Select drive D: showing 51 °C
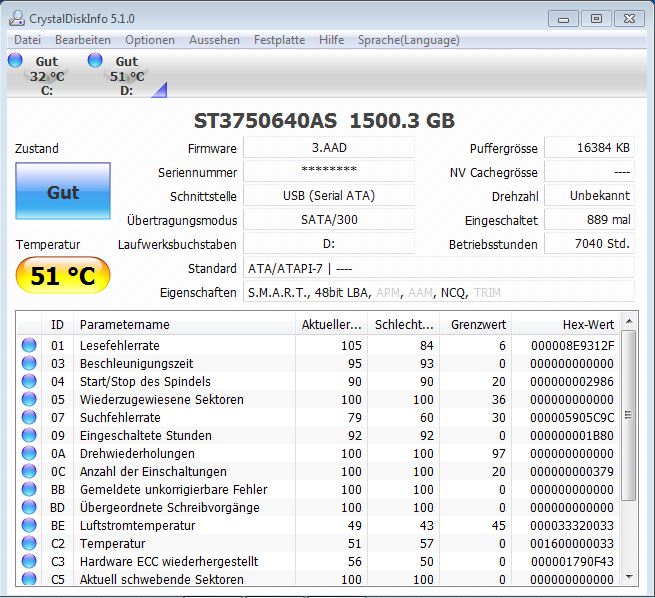 pyautogui.click(x=127, y=76)
